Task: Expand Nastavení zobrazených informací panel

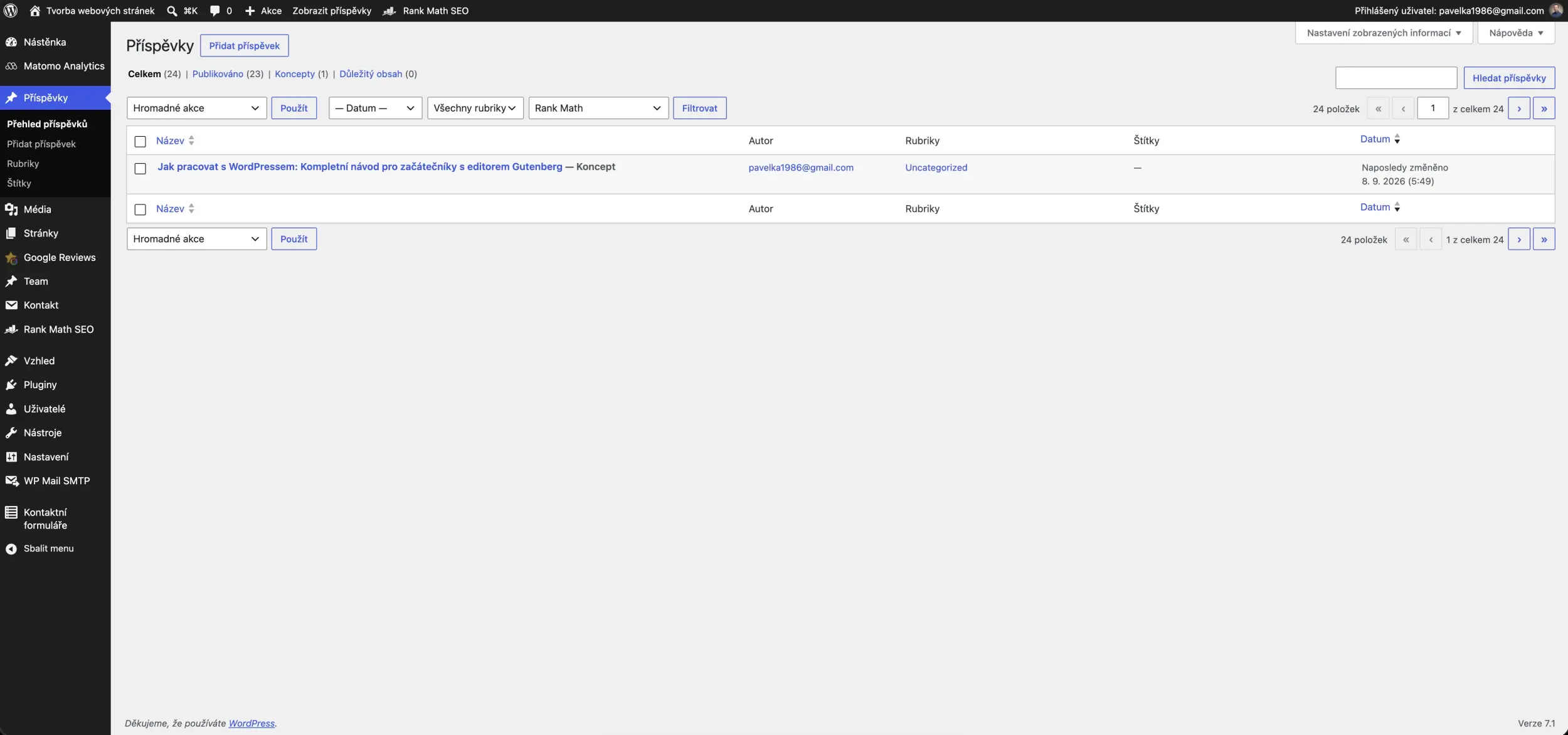Action: (1384, 33)
